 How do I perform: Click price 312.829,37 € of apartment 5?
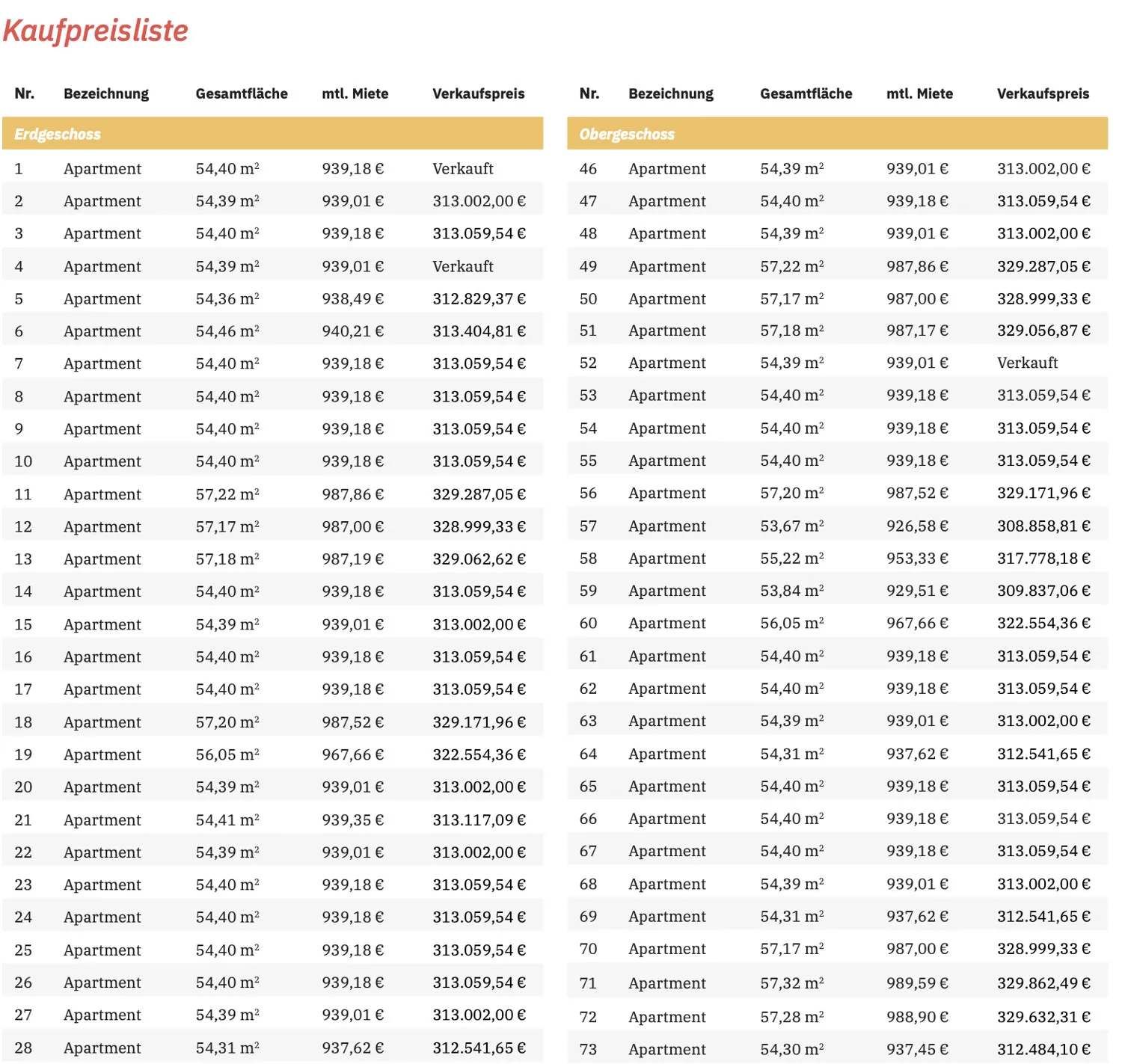tap(479, 299)
